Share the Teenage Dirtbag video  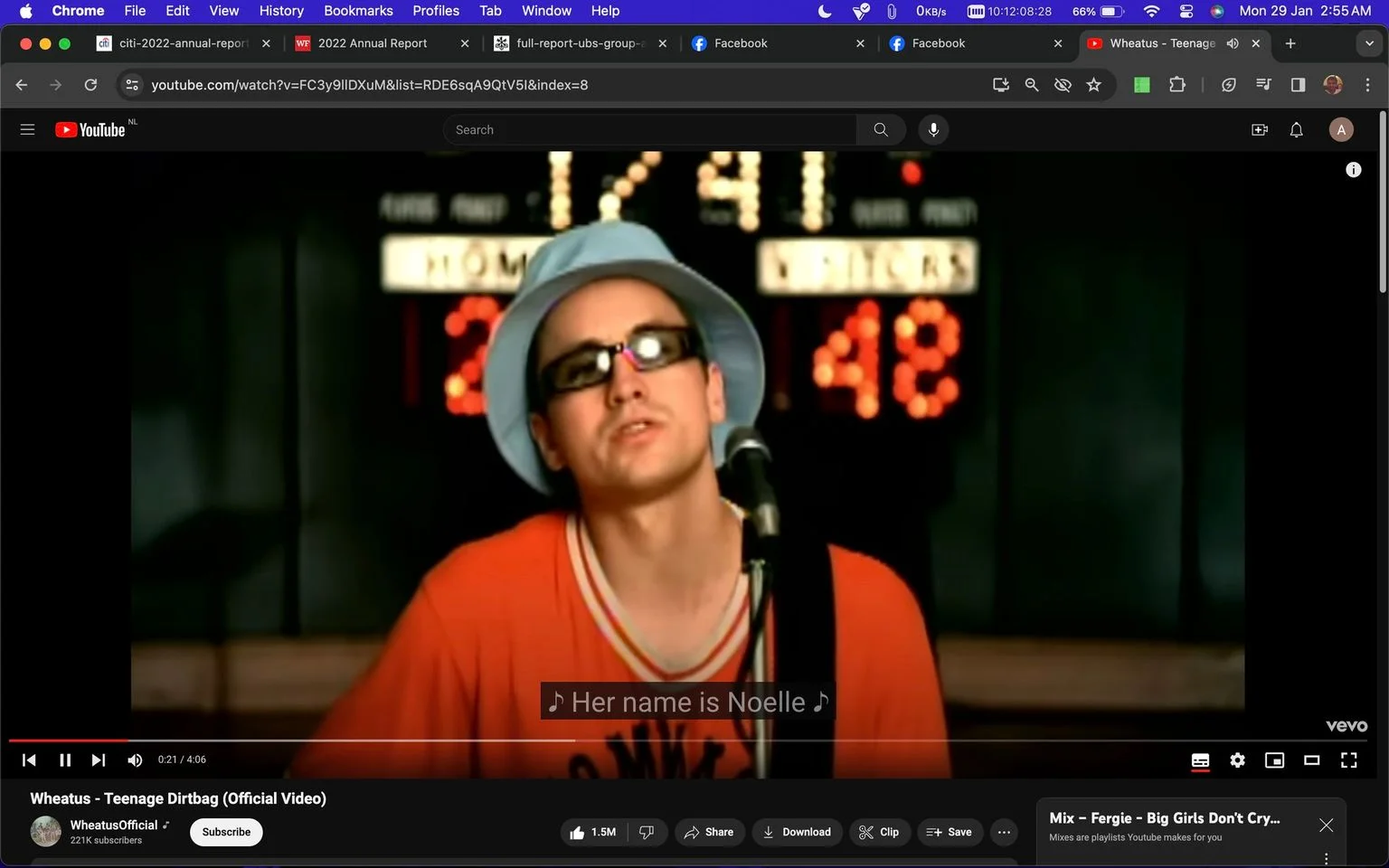pyautogui.click(x=709, y=832)
